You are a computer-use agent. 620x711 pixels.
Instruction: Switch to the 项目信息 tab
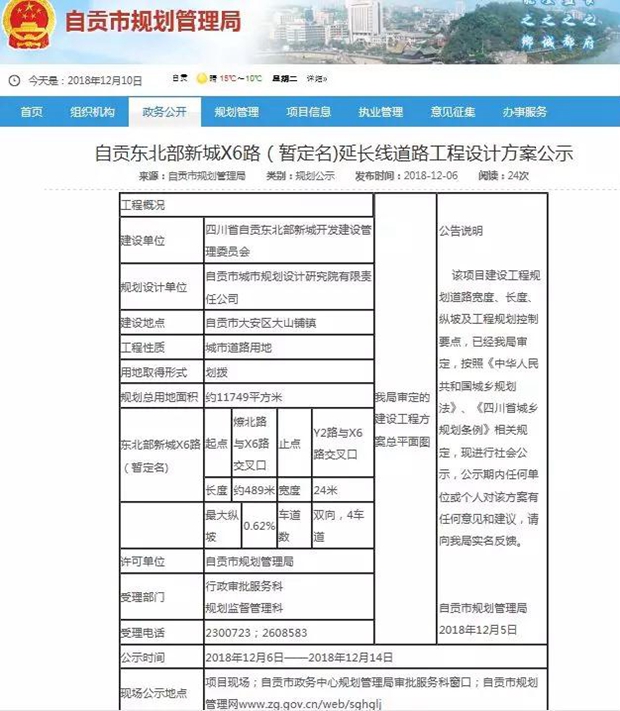[308, 112]
